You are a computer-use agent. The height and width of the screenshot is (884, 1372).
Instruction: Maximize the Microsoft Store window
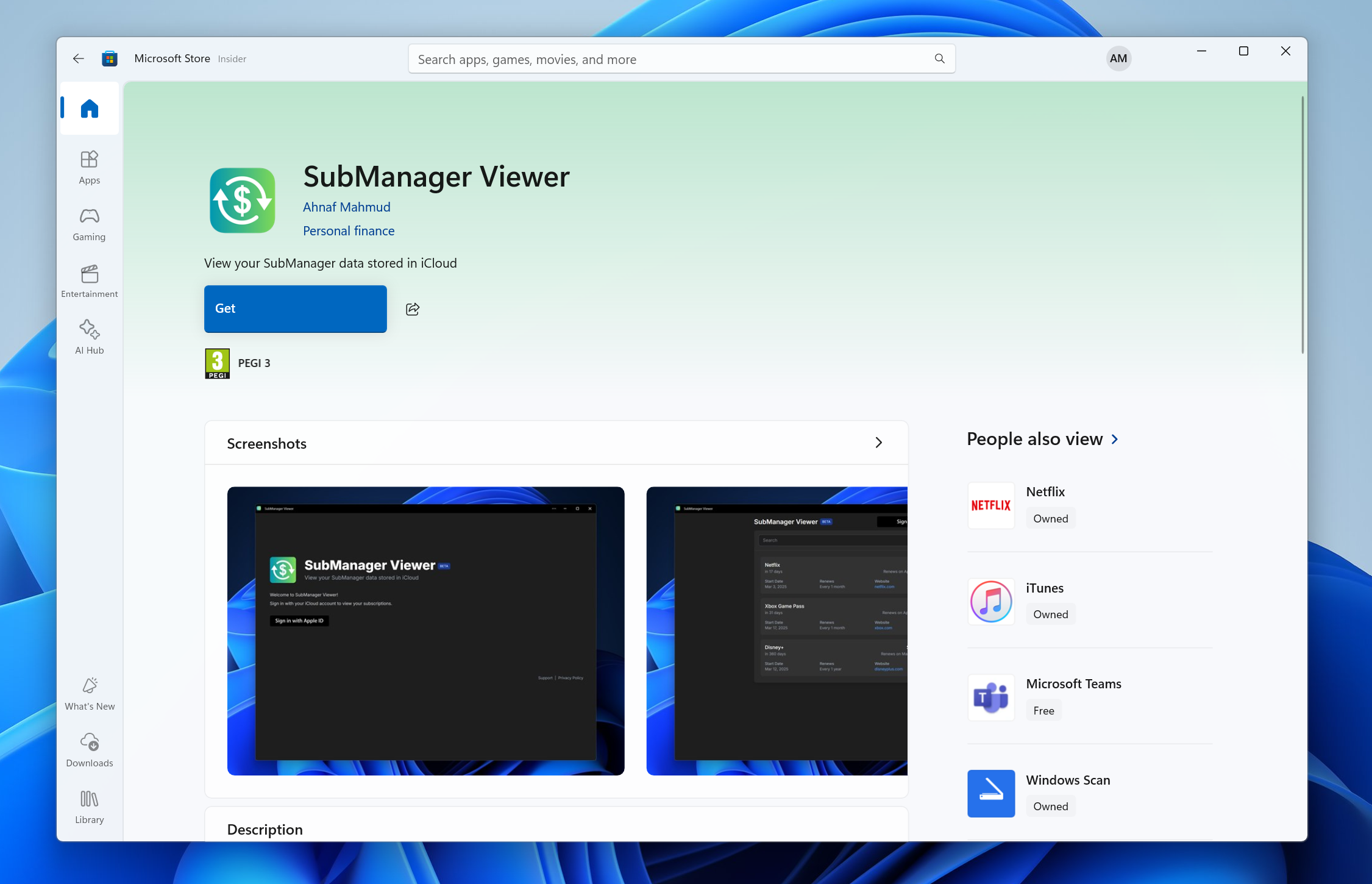pyautogui.click(x=1243, y=51)
